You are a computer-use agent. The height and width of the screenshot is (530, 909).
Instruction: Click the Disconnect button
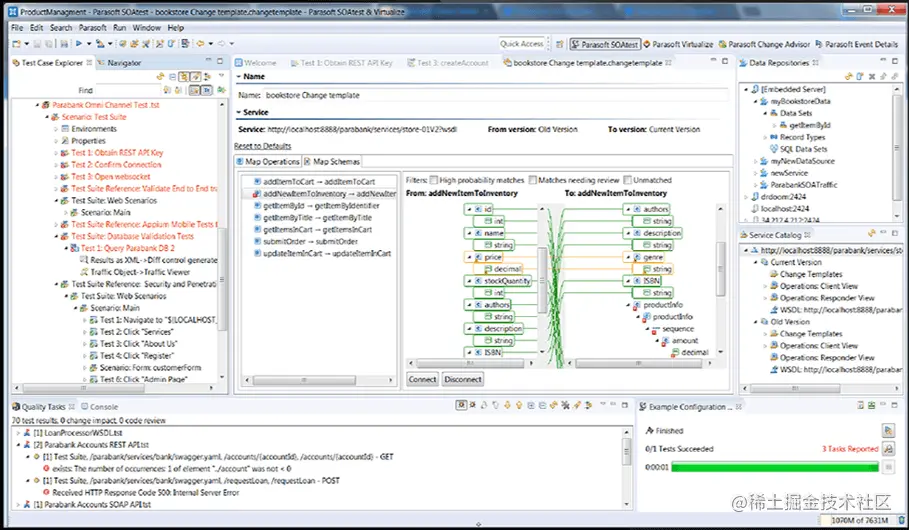point(463,379)
